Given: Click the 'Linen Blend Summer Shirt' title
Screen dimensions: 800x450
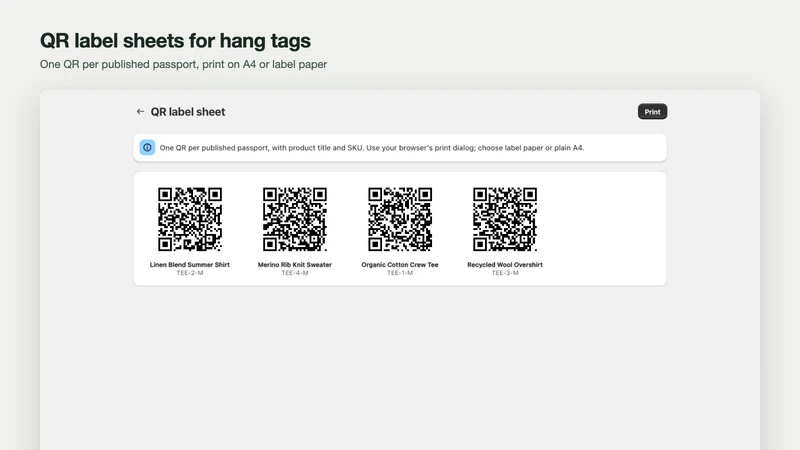Looking at the screenshot, I should (190, 264).
